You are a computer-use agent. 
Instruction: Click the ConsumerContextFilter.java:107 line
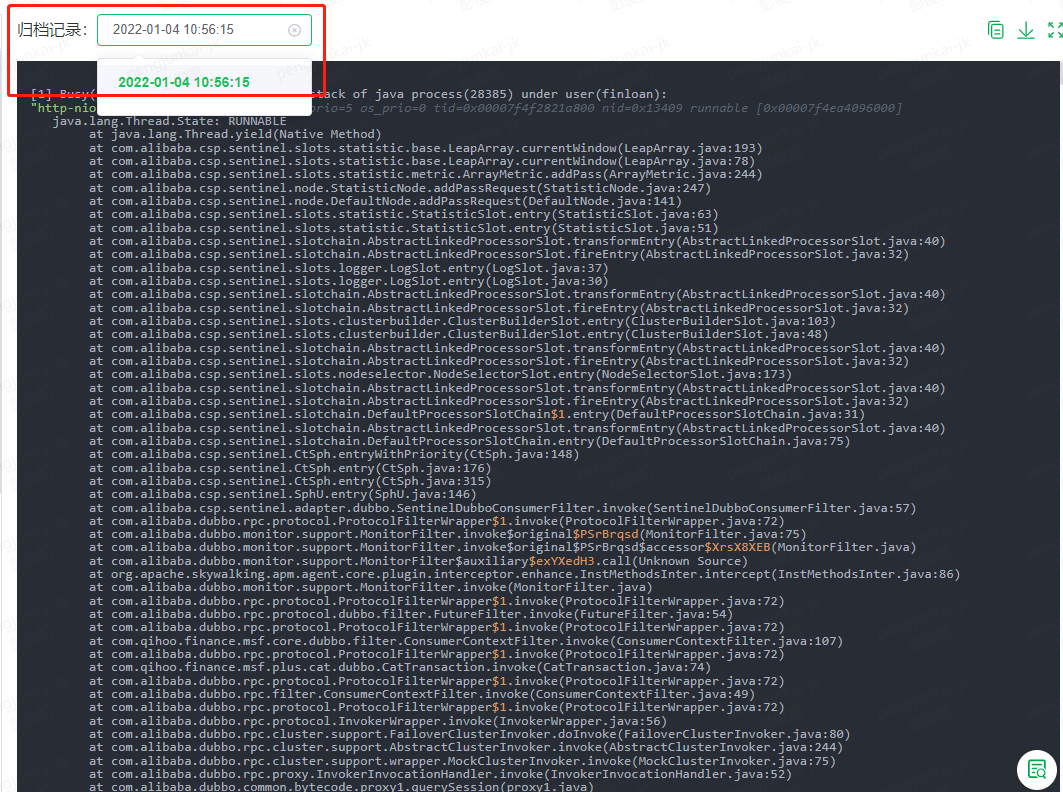coord(466,641)
